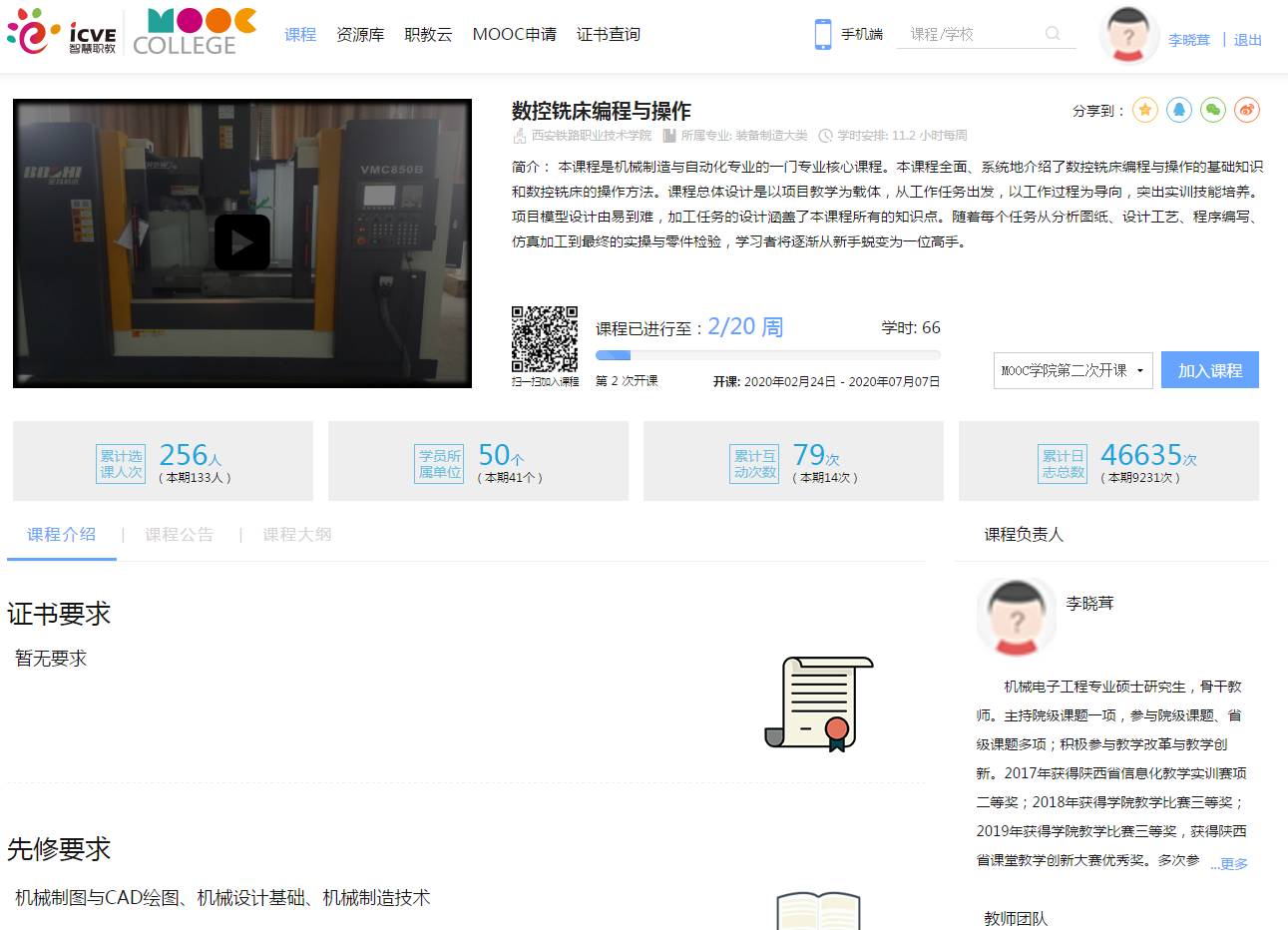Open the ICVE 智慧职教 logo home
The height and width of the screenshot is (930, 1288).
(62, 32)
